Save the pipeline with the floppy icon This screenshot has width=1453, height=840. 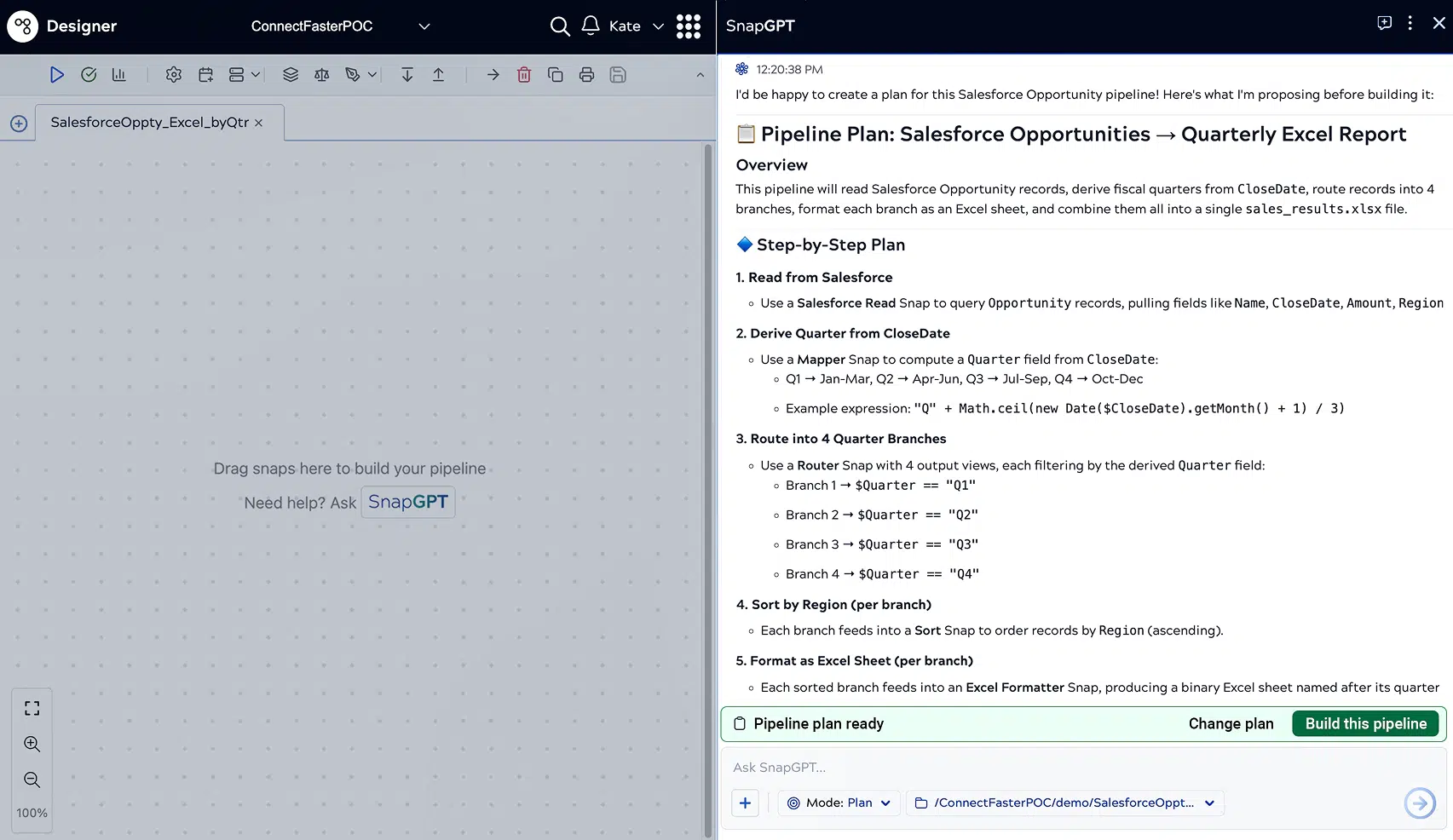[618, 75]
